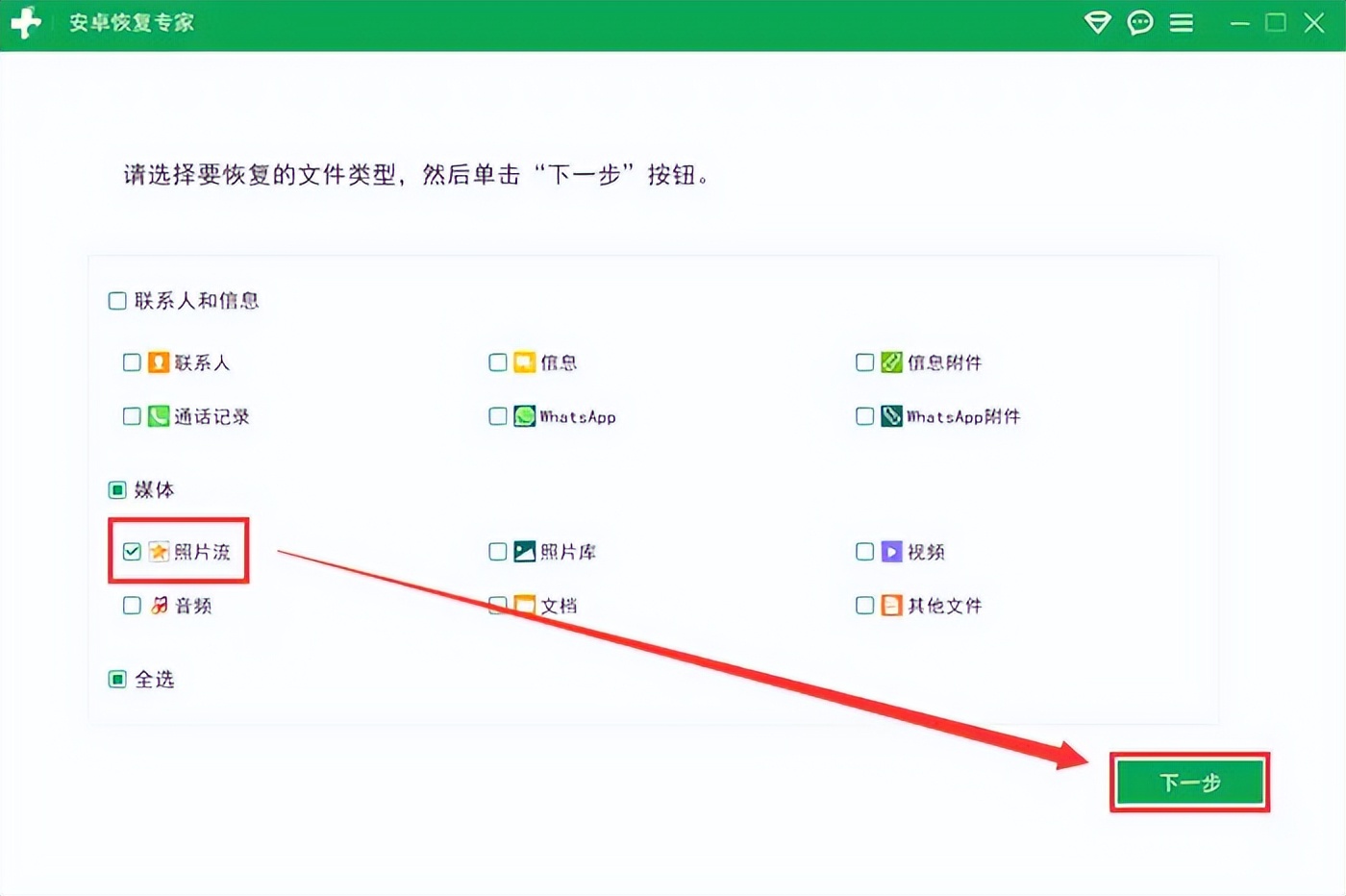Click the green 通话记录 phone icon

click(x=159, y=416)
